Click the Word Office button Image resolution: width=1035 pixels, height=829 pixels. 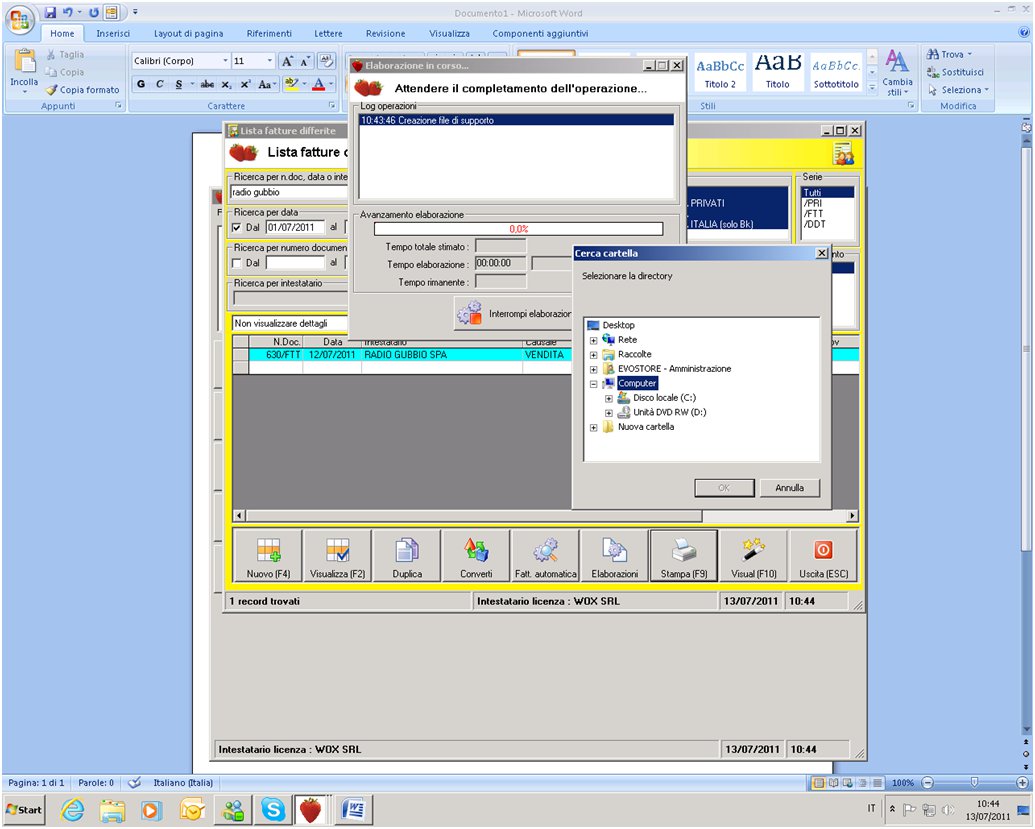tap(20, 19)
